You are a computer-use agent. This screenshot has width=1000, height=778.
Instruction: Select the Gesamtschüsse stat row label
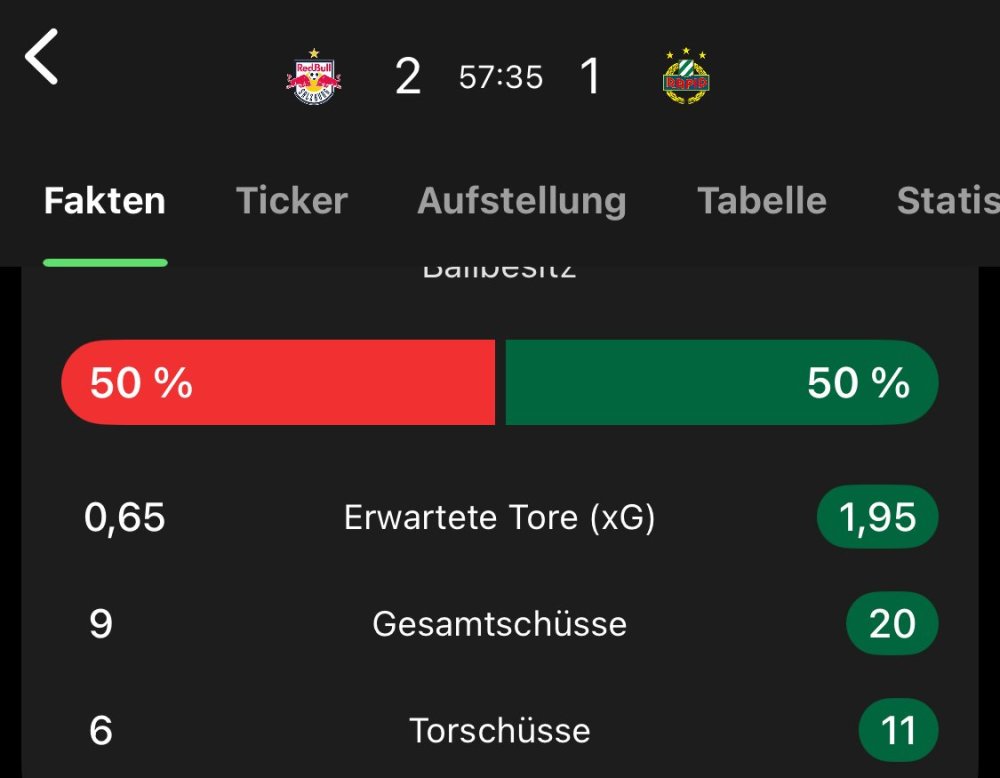499,624
